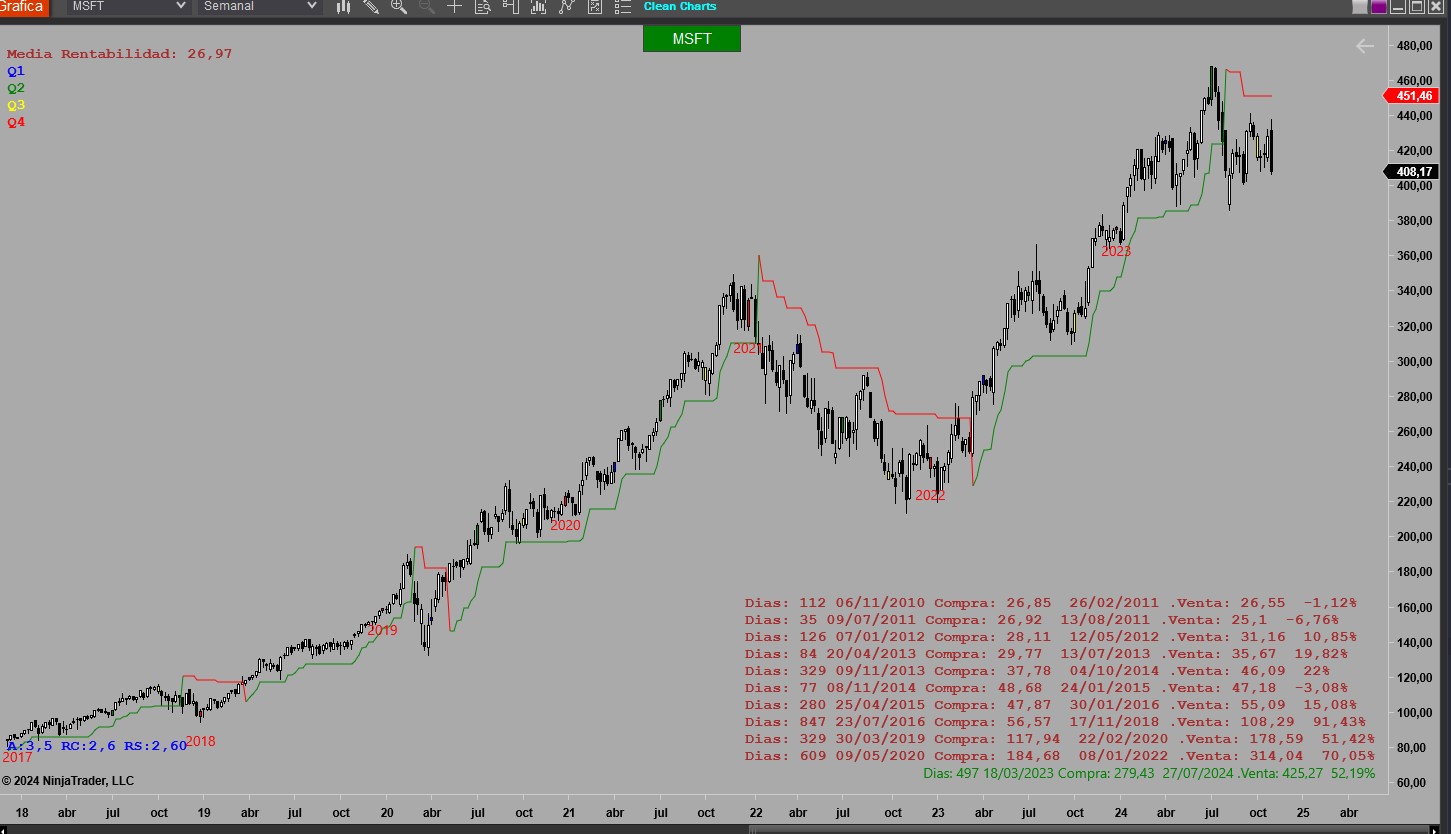Open the indicators icon
1451x834 pixels.
(x=538, y=7)
